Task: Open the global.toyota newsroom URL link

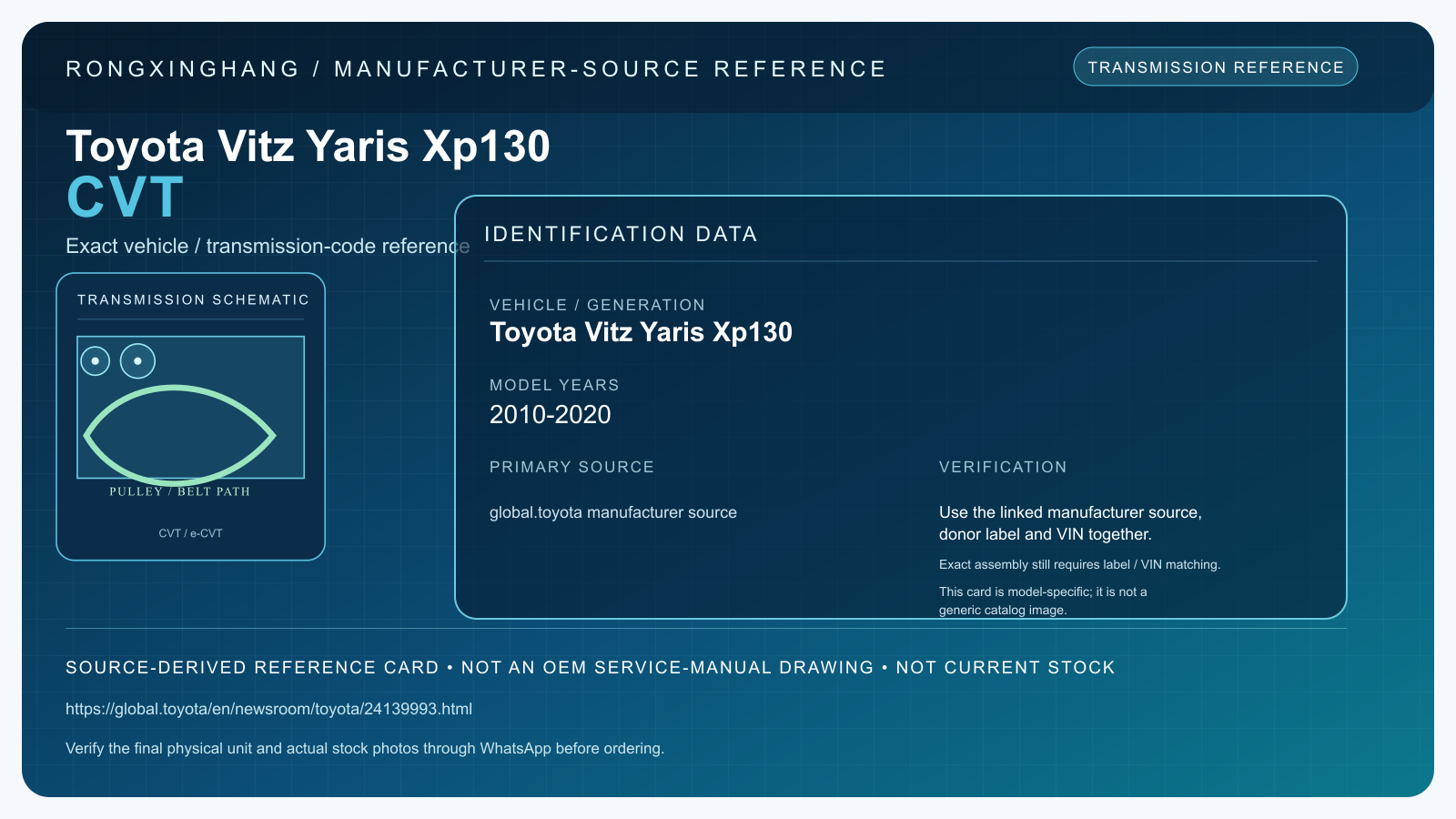Action: point(269,709)
